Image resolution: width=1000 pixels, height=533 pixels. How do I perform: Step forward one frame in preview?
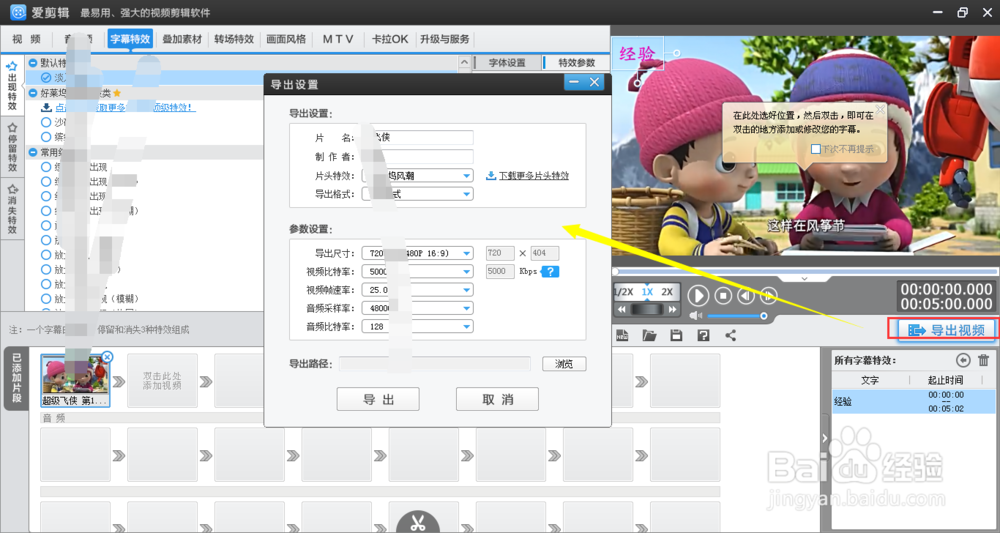click(x=768, y=296)
